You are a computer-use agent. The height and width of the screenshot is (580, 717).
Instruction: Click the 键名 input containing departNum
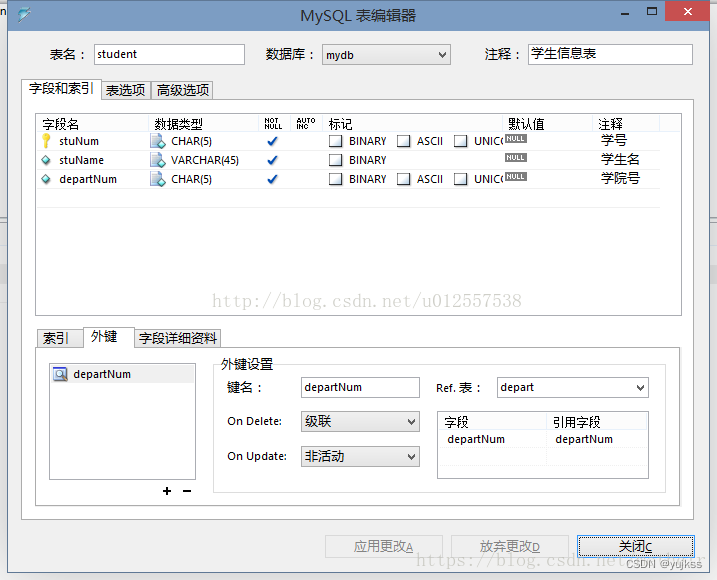[x=360, y=387]
